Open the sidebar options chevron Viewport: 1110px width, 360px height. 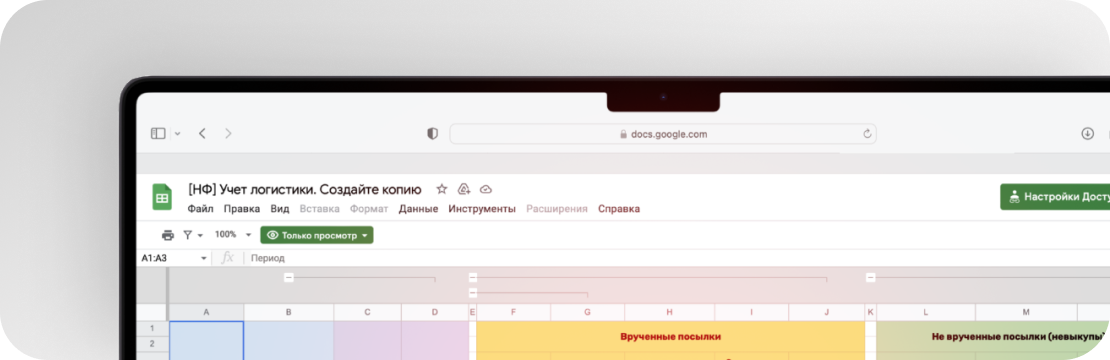tap(178, 134)
